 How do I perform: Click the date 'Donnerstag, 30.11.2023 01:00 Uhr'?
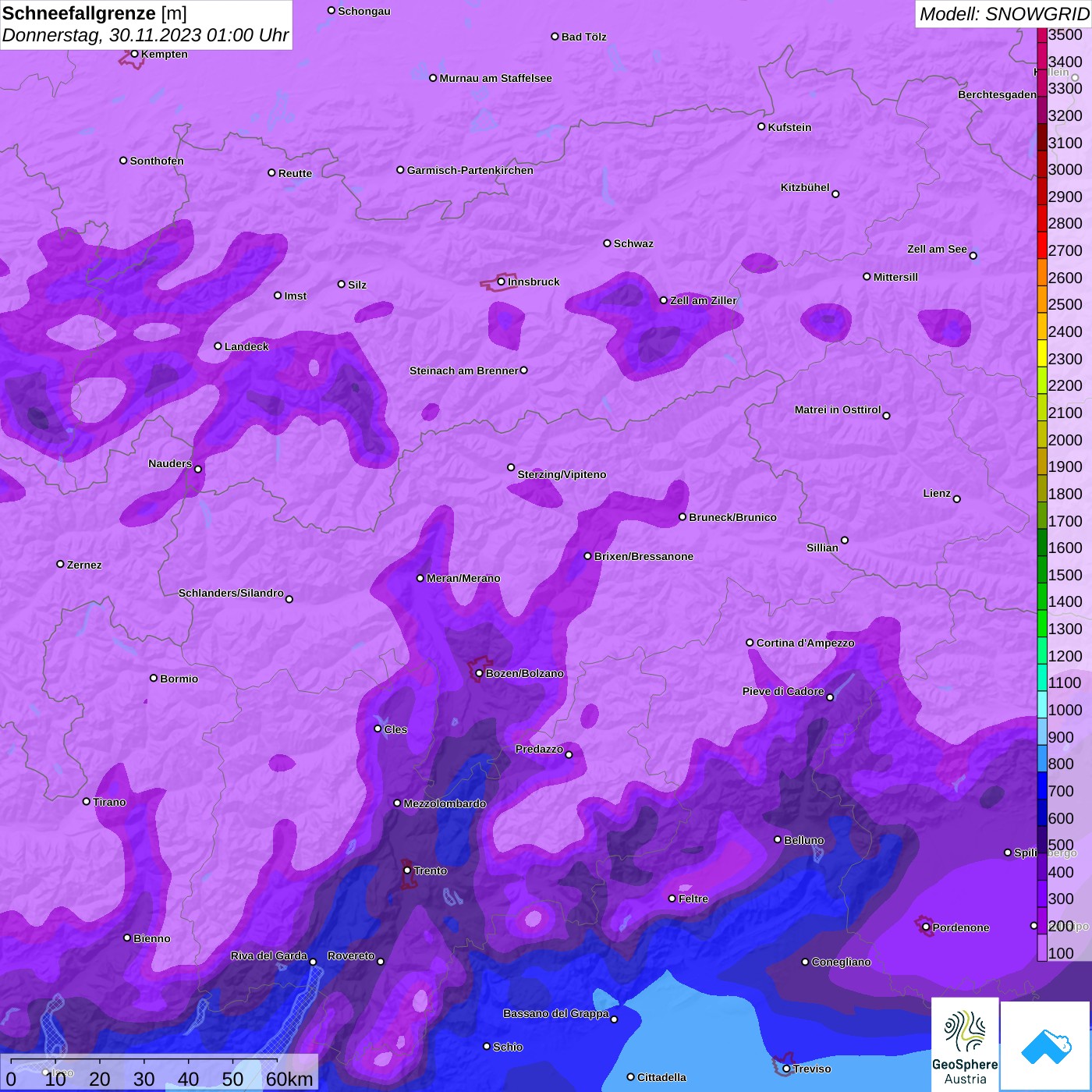pyautogui.click(x=146, y=36)
